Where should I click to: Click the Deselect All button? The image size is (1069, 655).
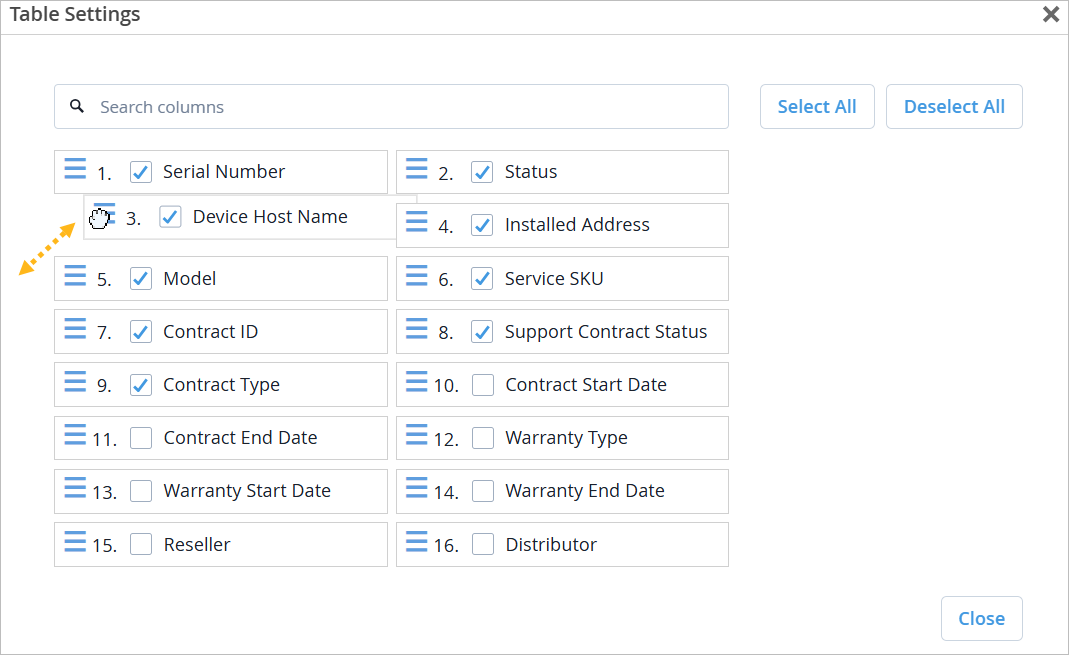tap(954, 106)
